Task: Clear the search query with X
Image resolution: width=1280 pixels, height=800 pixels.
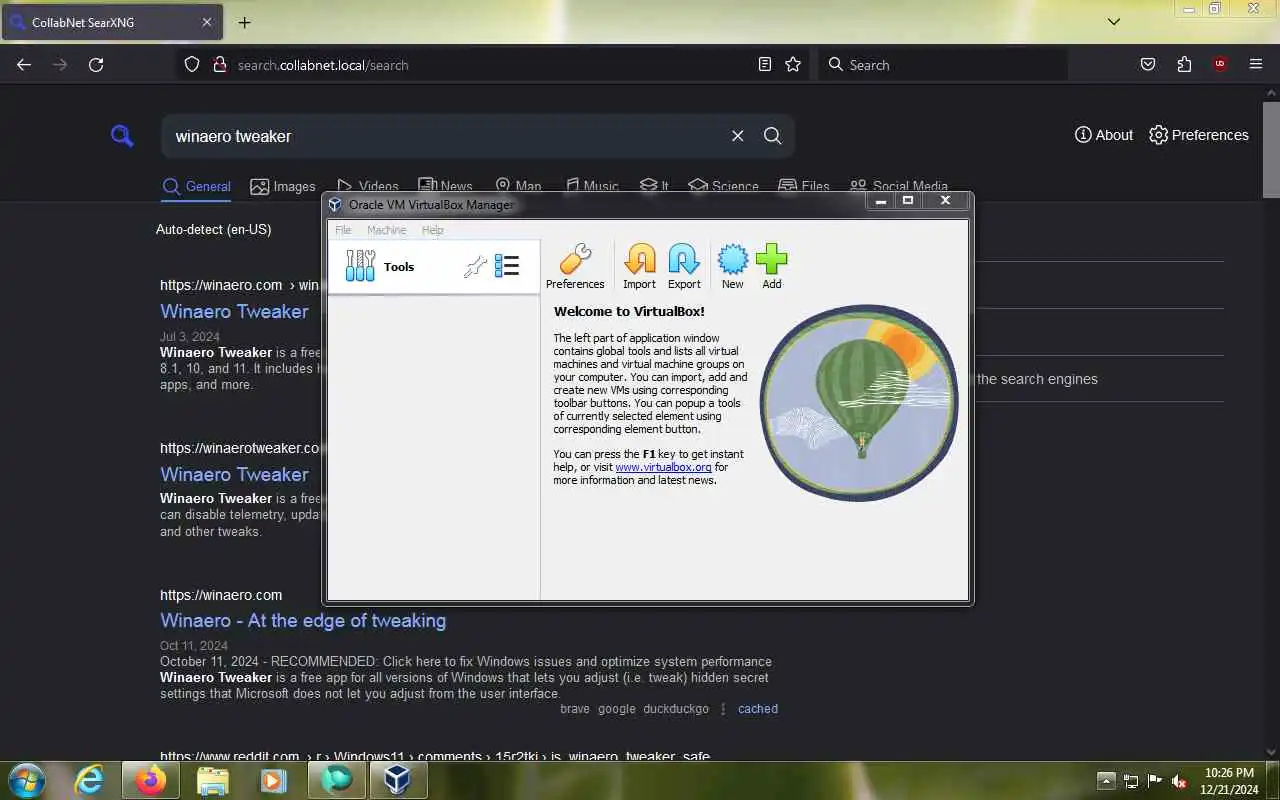Action: (738, 136)
